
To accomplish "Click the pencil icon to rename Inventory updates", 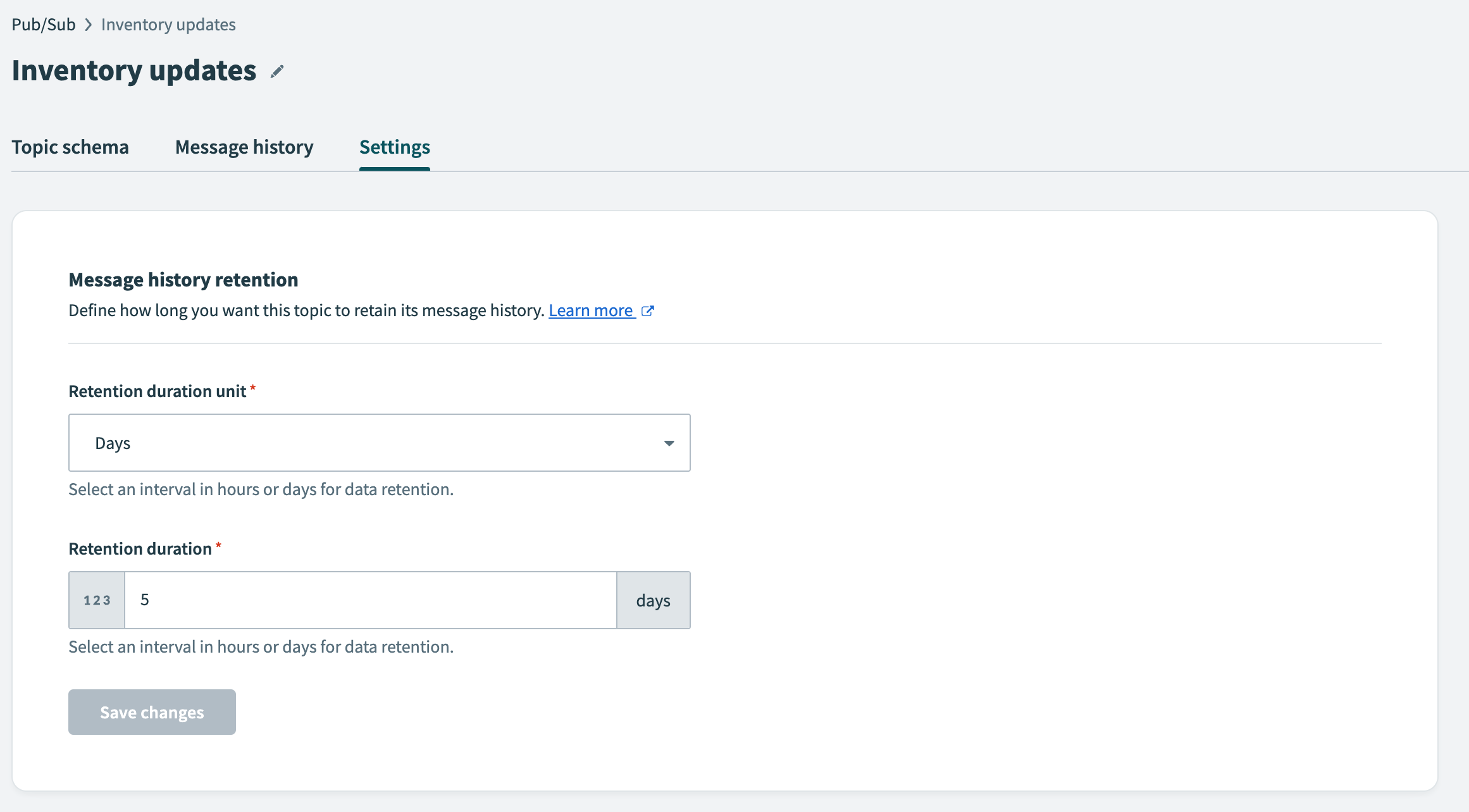I will (277, 71).
